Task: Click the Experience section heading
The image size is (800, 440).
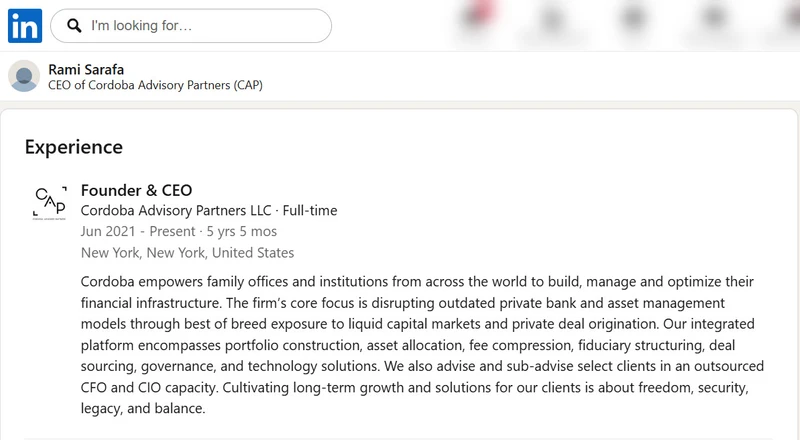Action: pos(74,147)
